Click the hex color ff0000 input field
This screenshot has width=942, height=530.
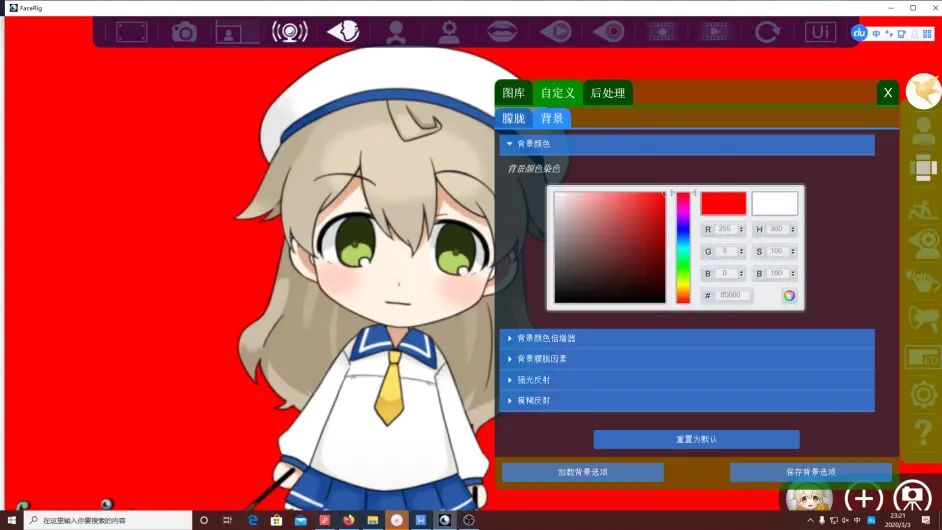[x=732, y=295]
